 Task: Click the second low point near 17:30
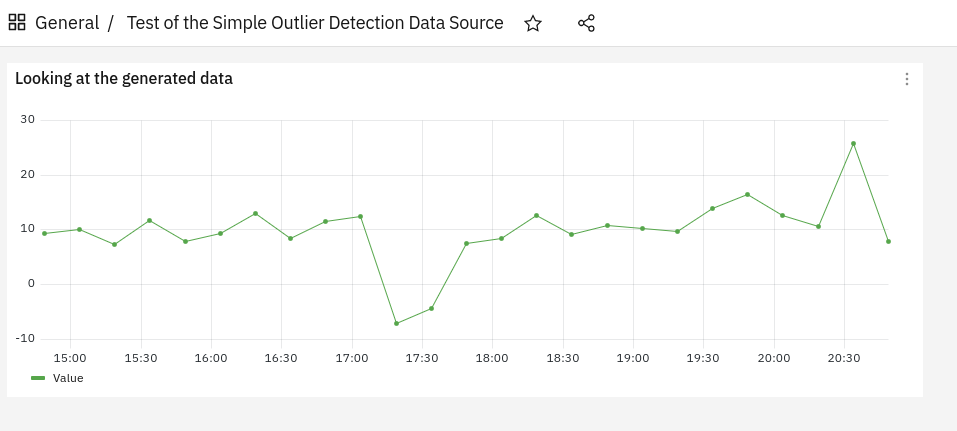click(x=432, y=308)
